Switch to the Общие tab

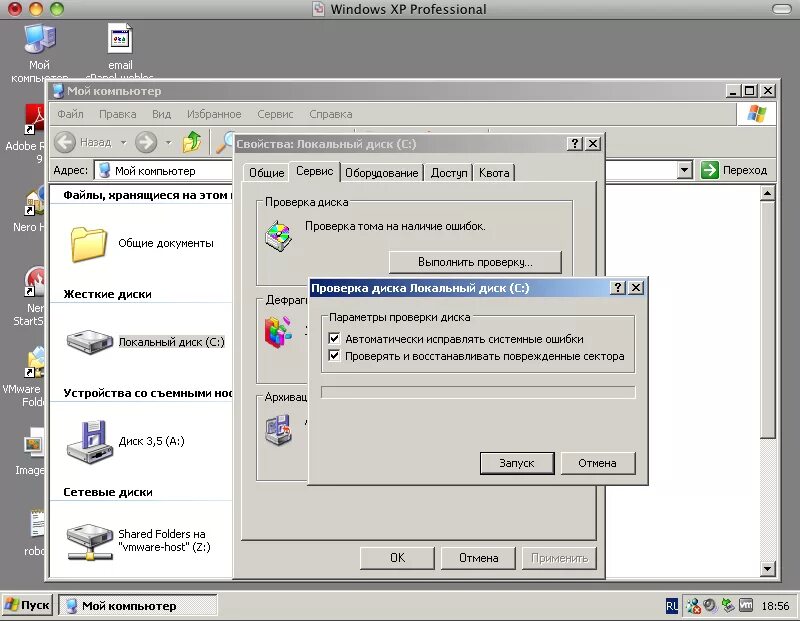pos(266,173)
